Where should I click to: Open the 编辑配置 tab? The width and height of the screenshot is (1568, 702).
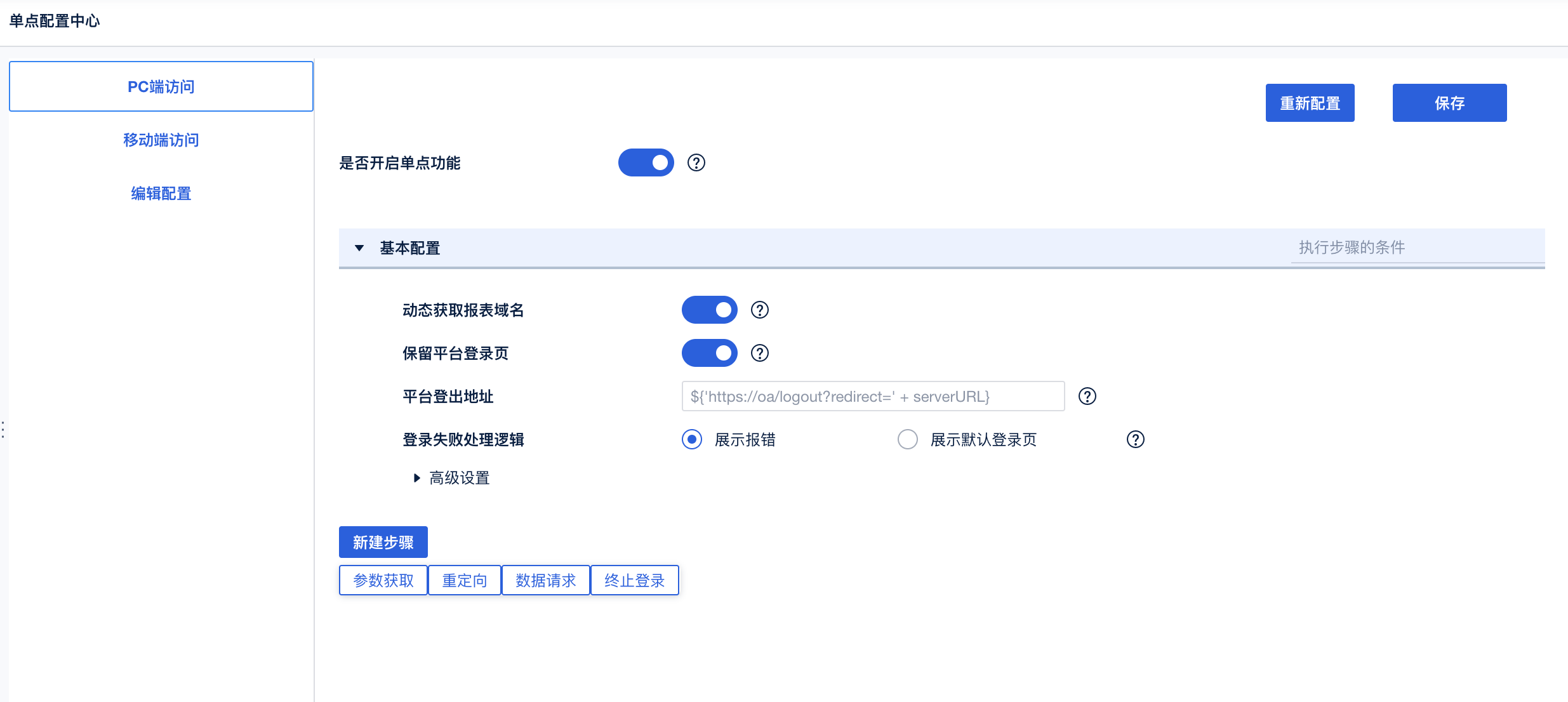tap(161, 194)
